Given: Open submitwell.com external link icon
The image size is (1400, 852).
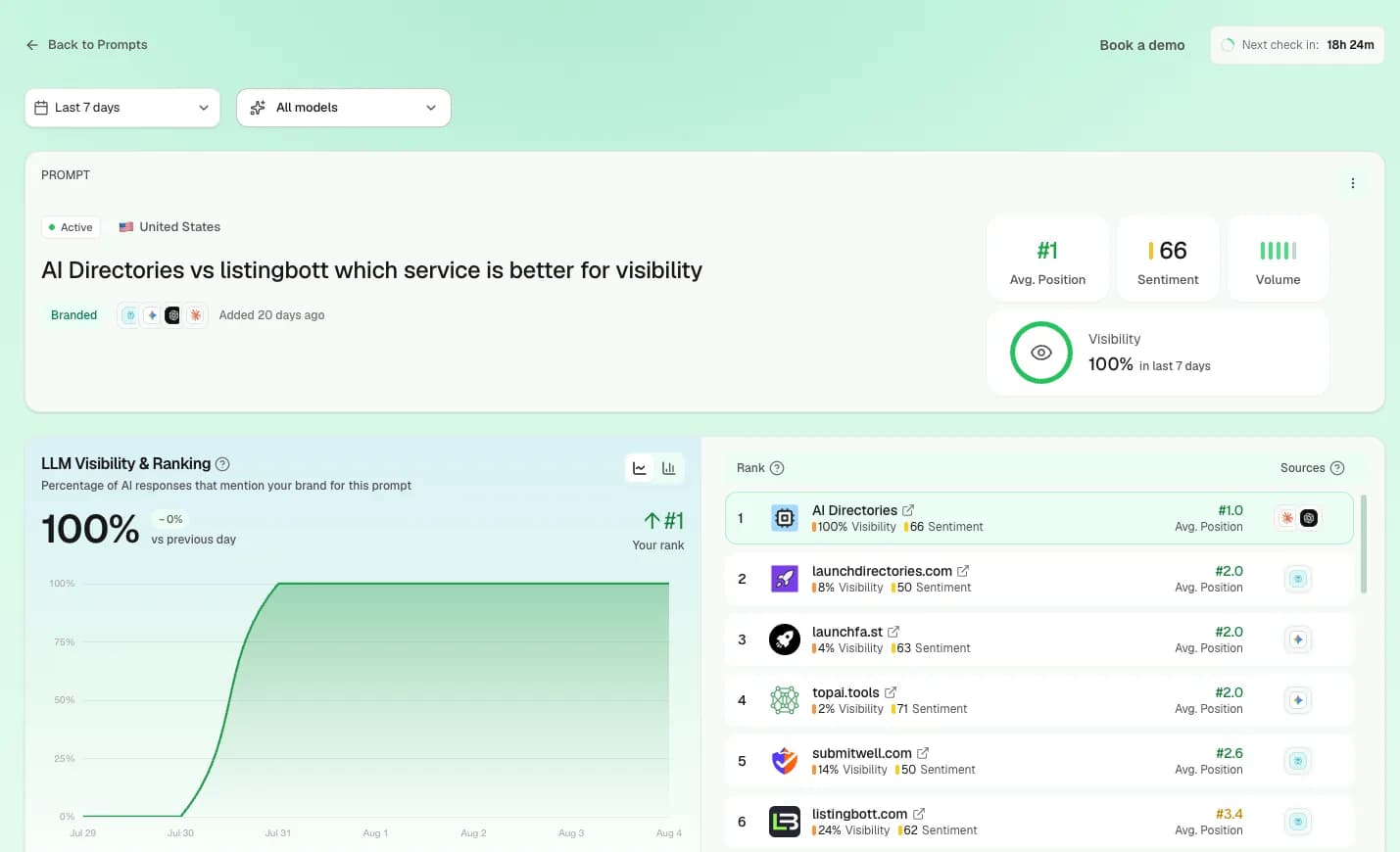Looking at the screenshot, I should pyautogui.click(x=923, y=753).
